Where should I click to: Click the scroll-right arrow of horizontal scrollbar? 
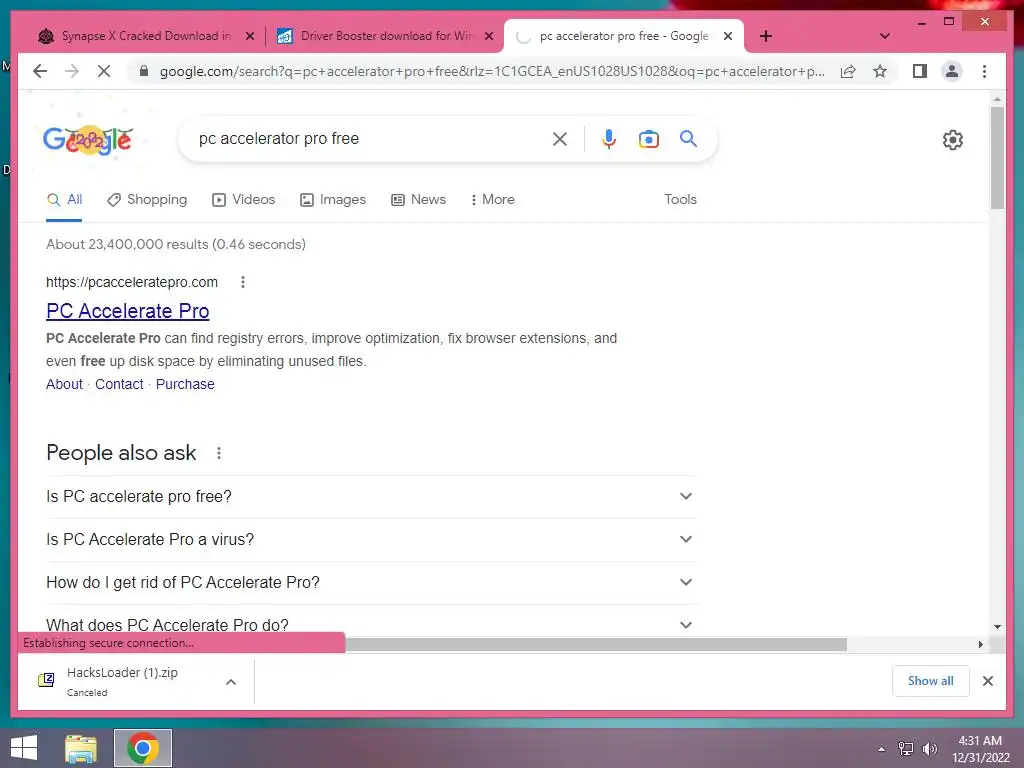coord(980,645)
